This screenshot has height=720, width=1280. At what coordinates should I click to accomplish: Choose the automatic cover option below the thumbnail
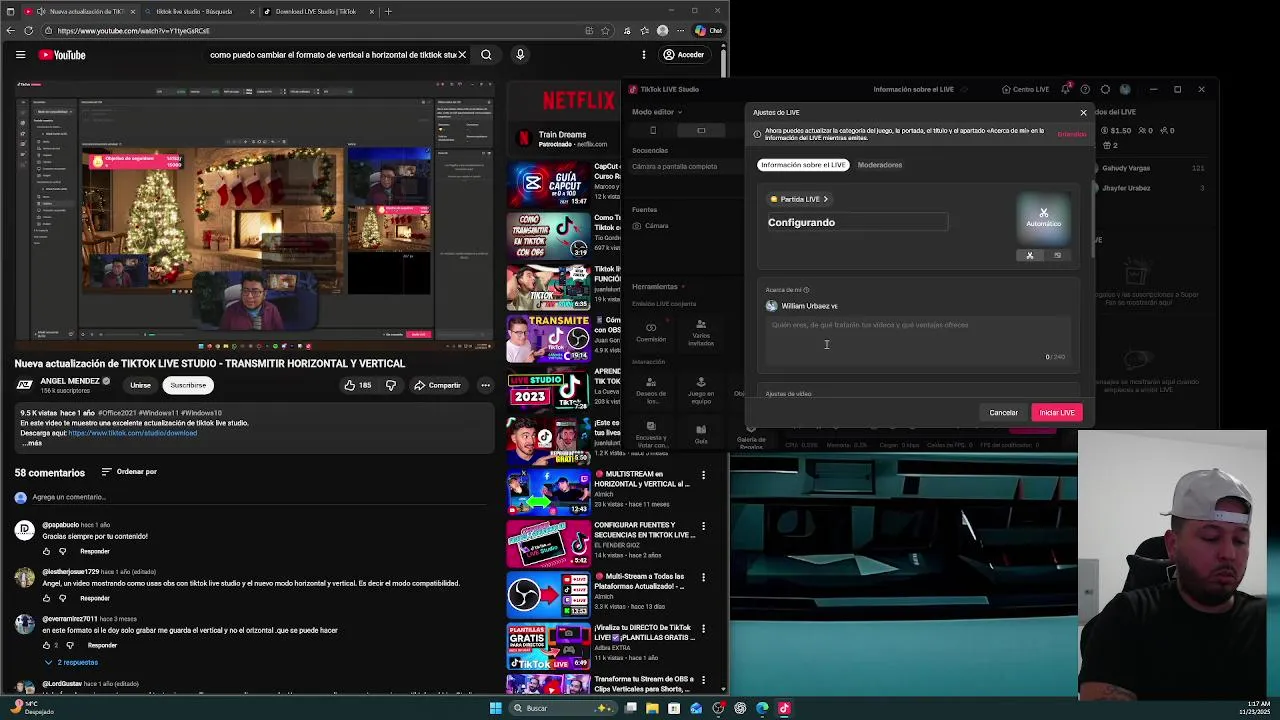pos(1030,255)
